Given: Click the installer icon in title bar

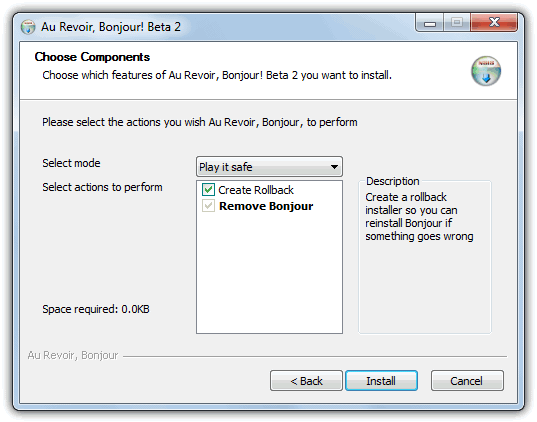Looking at the screenshot, I should pyautogui.click(x=28, y=27).
